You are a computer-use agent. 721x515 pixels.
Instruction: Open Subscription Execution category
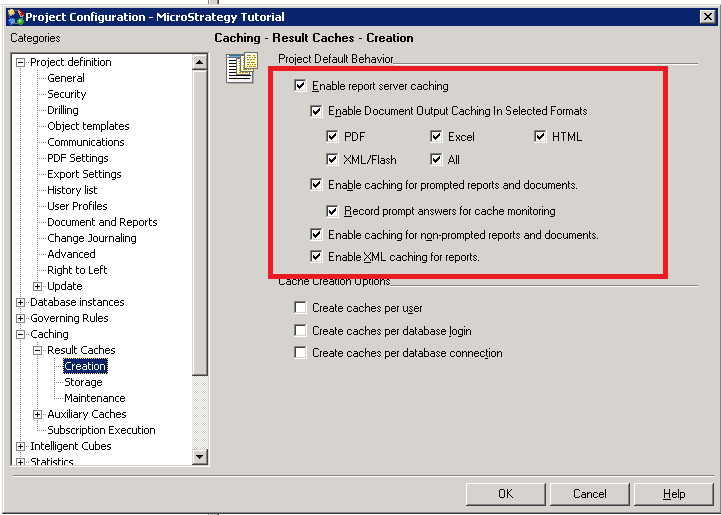[x=101, y=430]
